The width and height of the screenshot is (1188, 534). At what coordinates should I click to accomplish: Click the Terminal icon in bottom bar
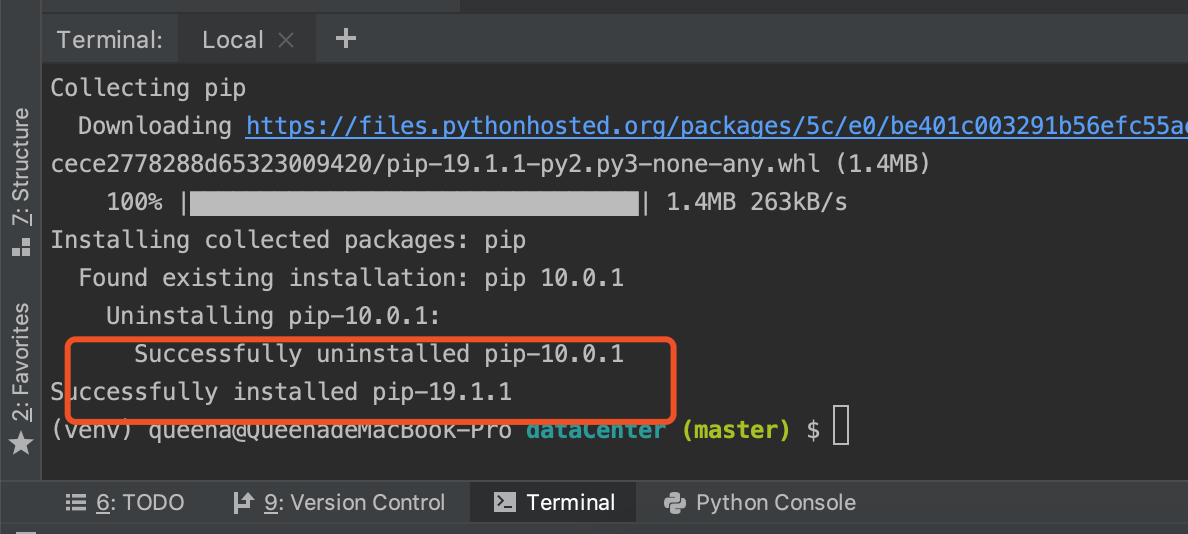[x=505, y=502]
